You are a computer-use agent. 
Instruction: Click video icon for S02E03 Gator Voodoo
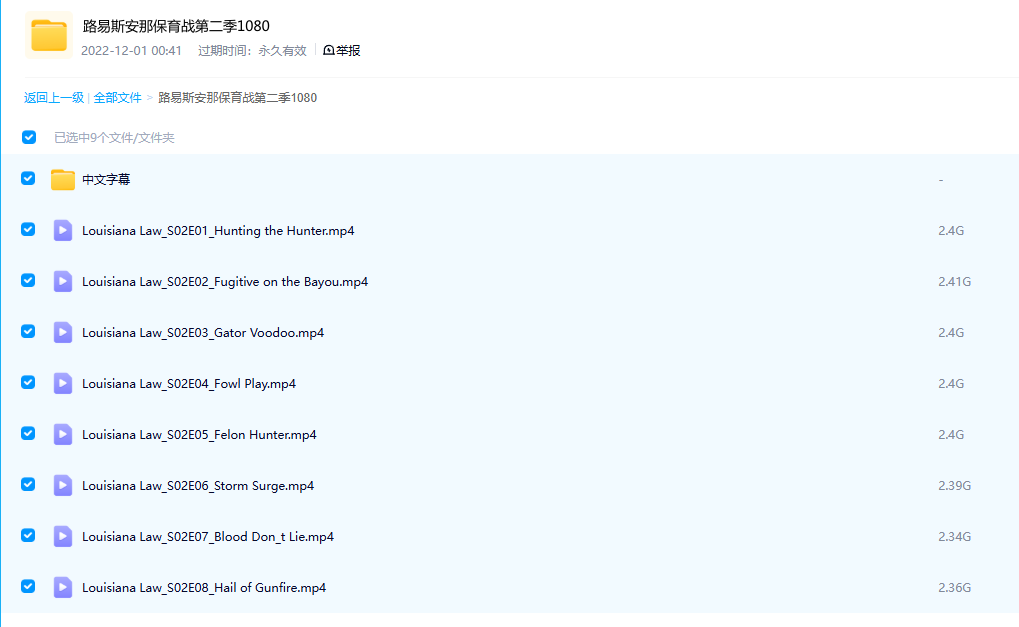coord(63,333)
